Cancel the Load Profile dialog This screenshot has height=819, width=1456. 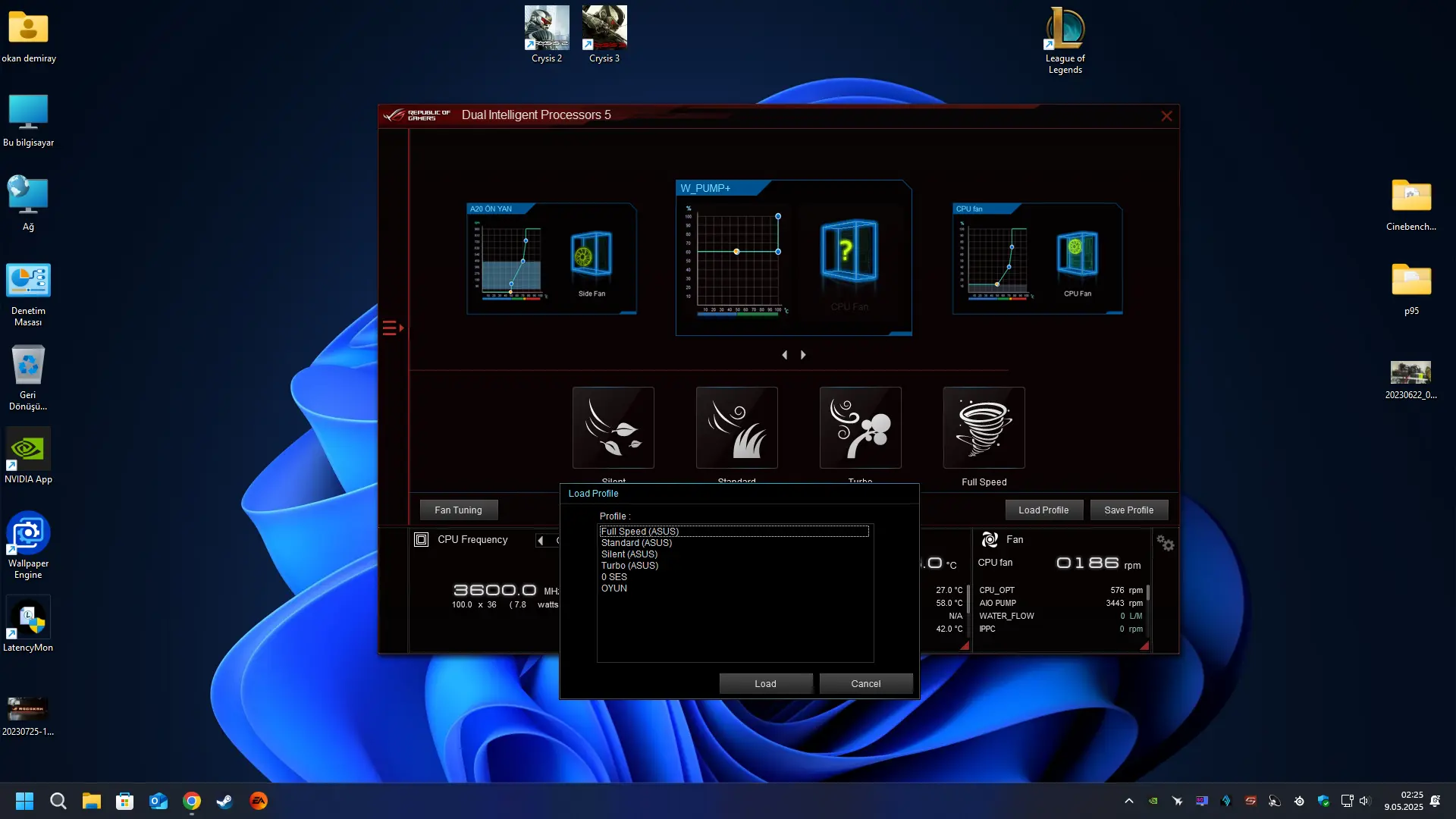[865, 683]
